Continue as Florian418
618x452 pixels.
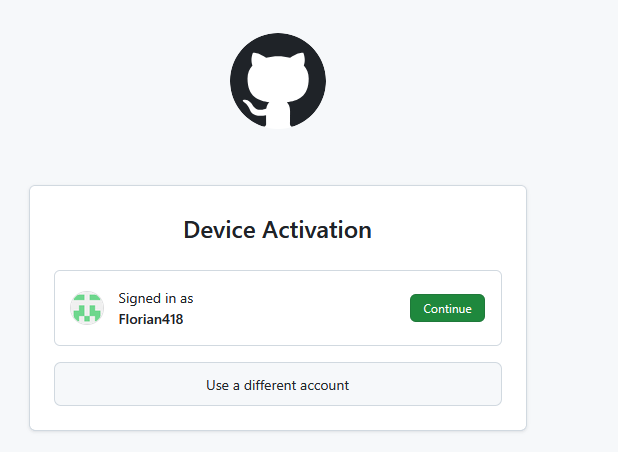[x=447, y=308]
